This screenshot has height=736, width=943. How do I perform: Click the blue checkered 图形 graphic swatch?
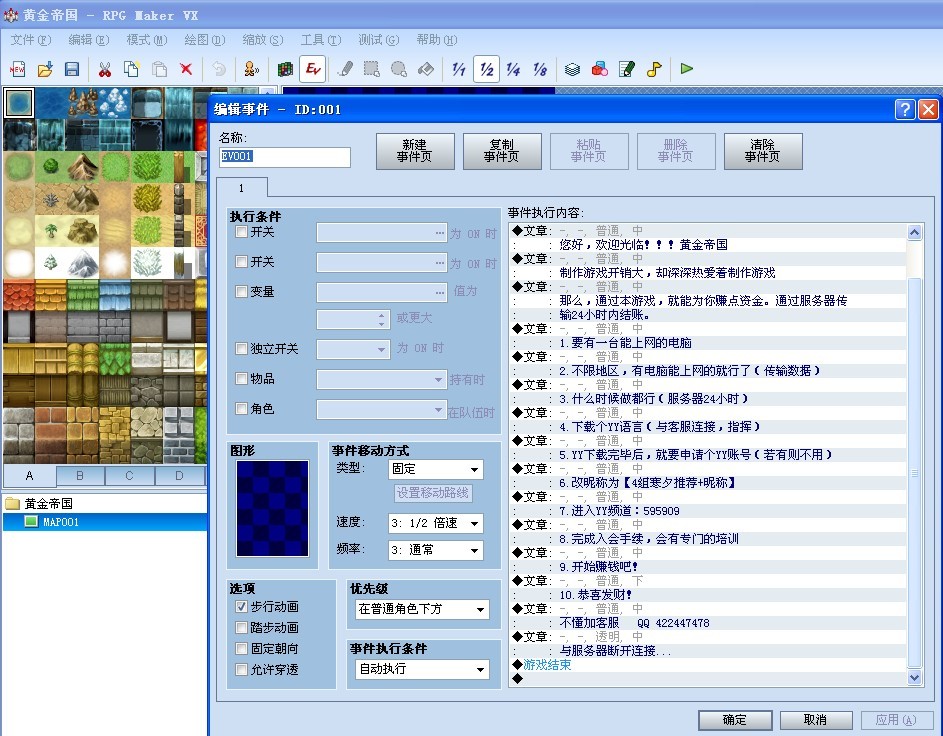pyautogui.click(x=272, y=509)
